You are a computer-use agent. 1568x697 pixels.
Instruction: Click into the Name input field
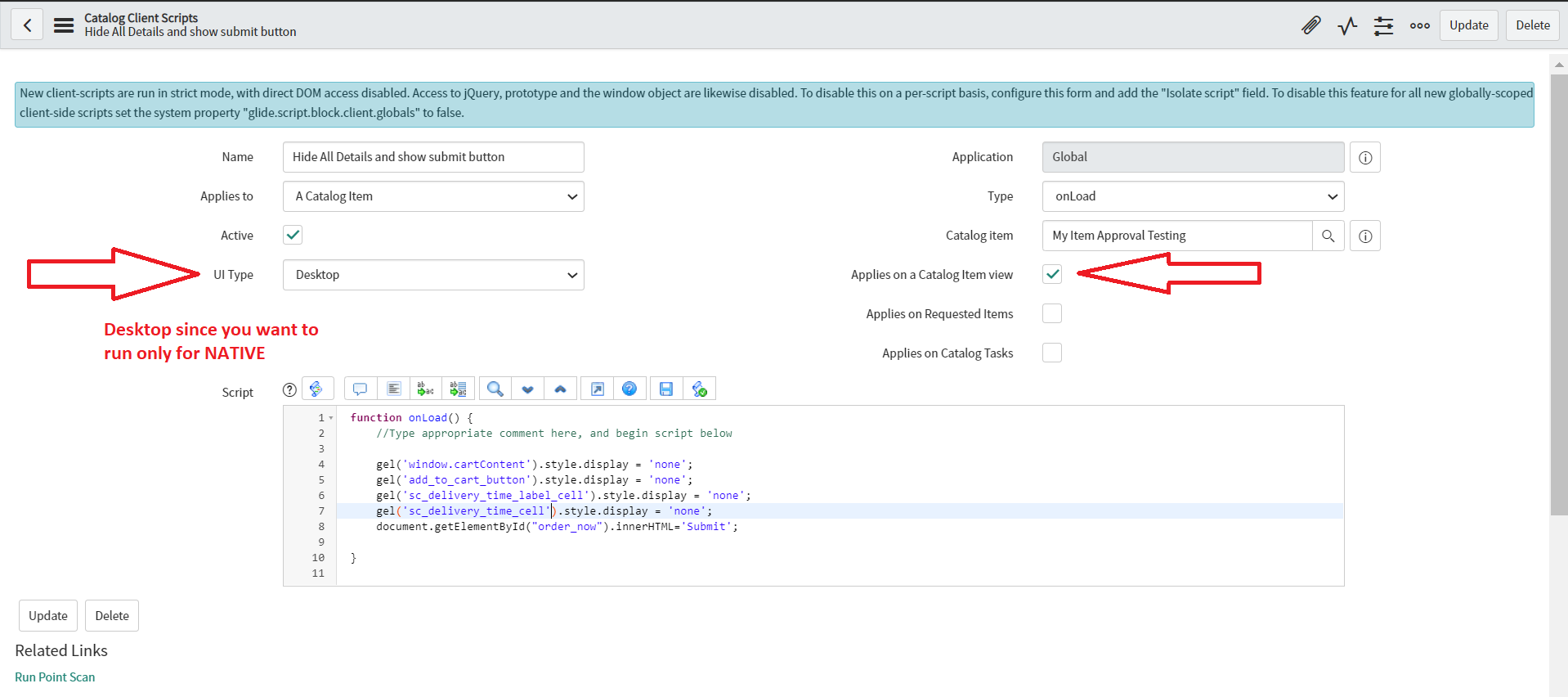(x=433, y=157)
